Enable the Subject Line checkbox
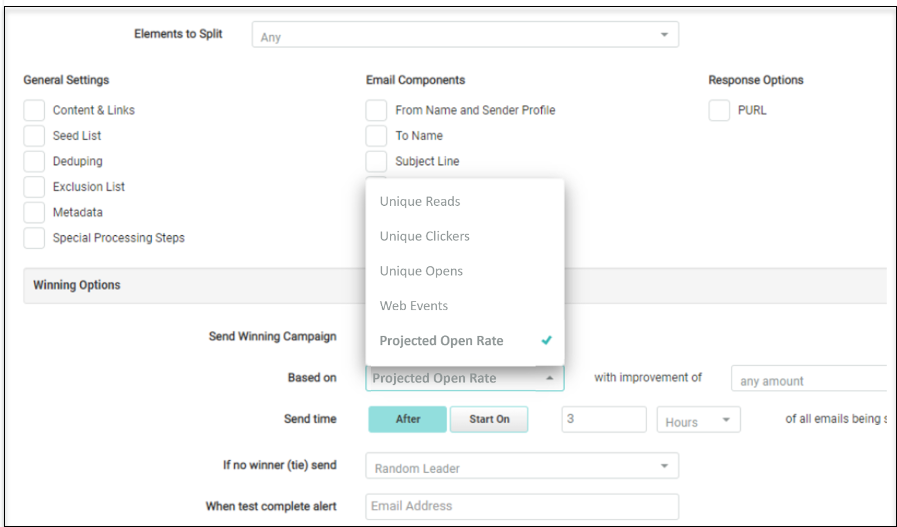 (376, 161)
